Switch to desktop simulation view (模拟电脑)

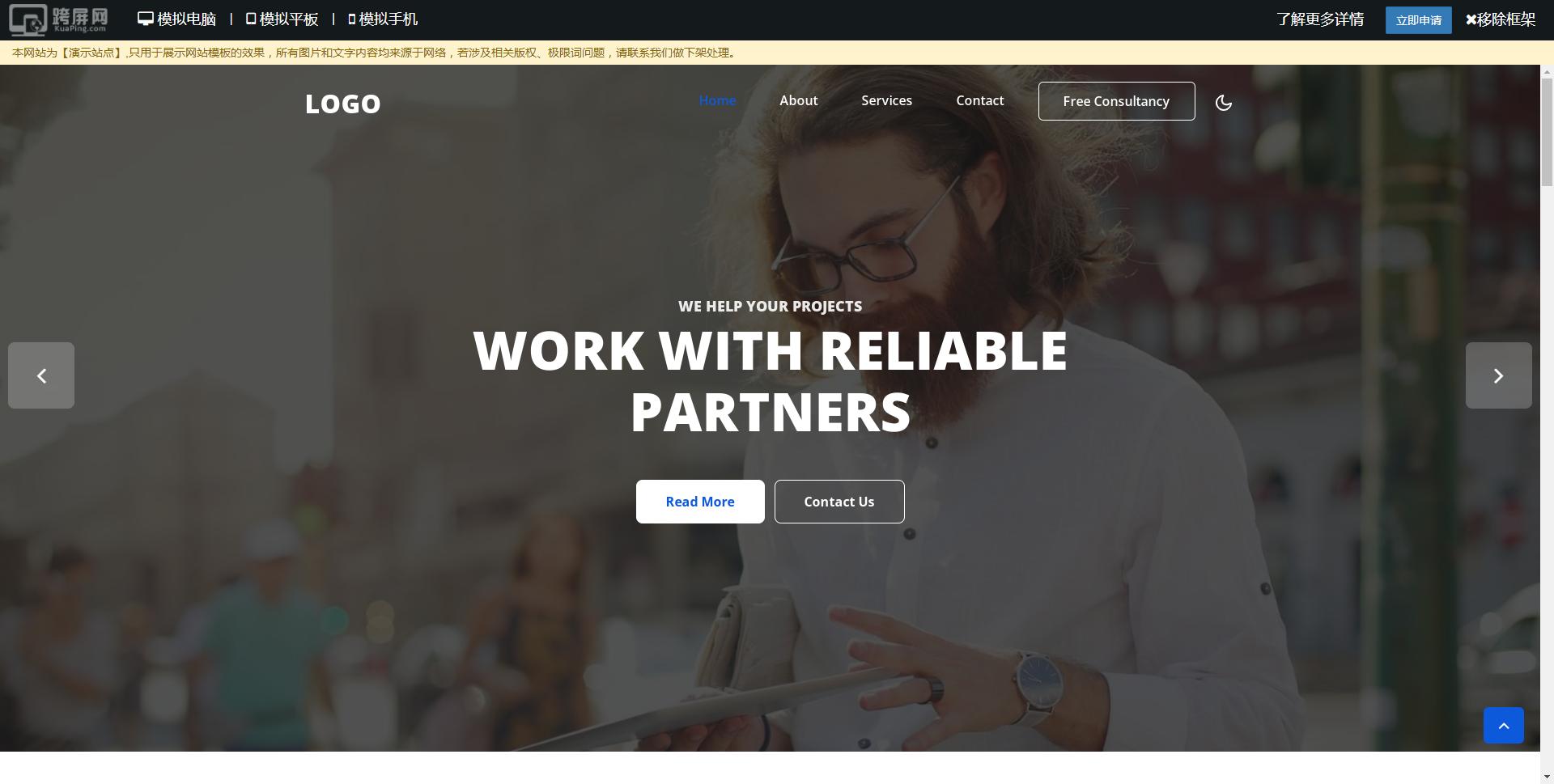tap(176, 19)
